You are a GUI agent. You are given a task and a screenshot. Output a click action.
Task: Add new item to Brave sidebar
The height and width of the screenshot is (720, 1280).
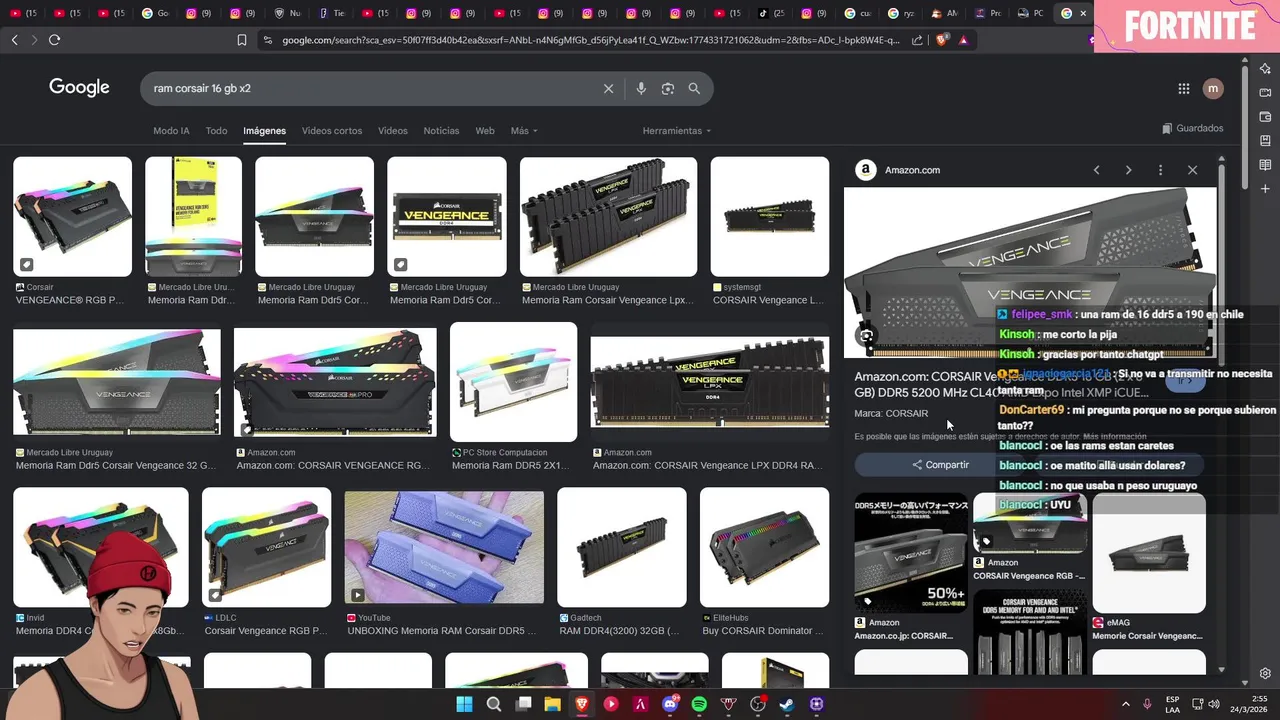pos(1265,189)
